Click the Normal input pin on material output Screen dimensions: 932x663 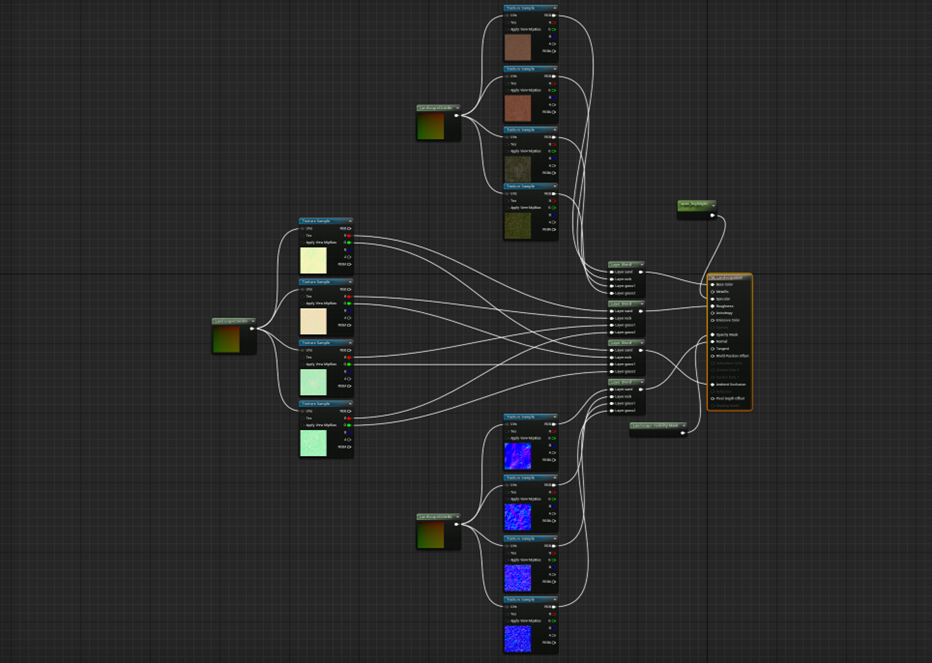(x=712, y=341)
